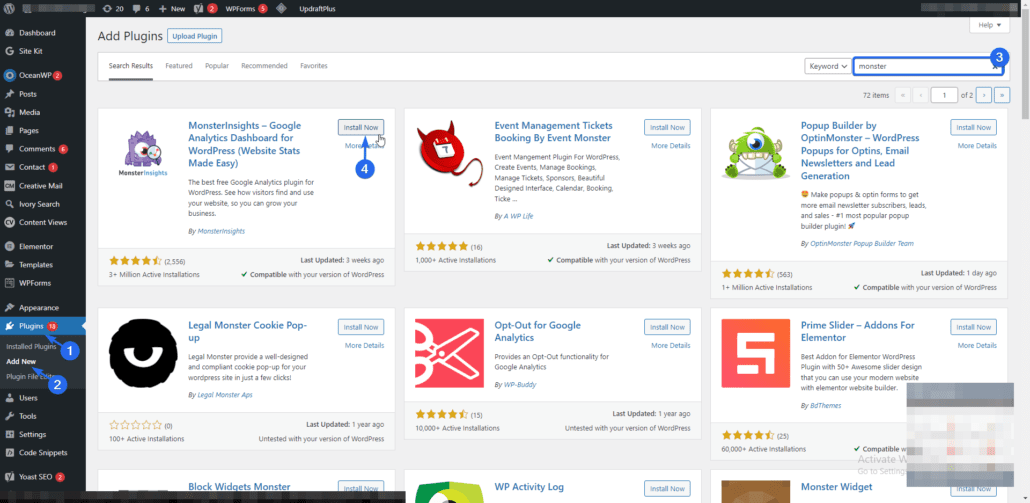Click the Upload Plugin button

(x=194, y=36)
